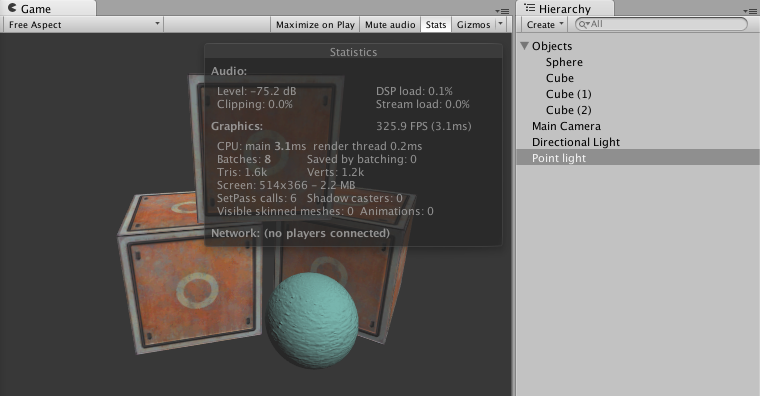The width and height of the screenshot is (760, 396).
Task: Click the search magnifier icon in Hierarchy
Action: coord(583,24)
